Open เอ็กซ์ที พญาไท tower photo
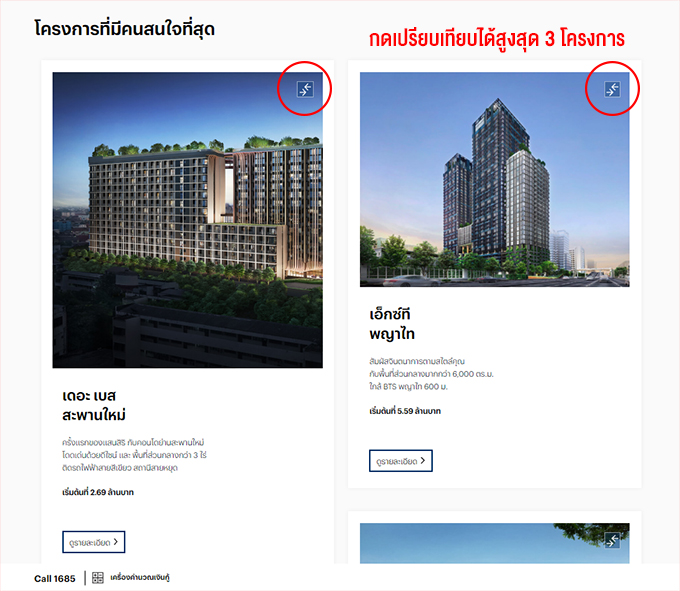The width and height of the screenshot is (680, 591). click(x=494, y=180)
